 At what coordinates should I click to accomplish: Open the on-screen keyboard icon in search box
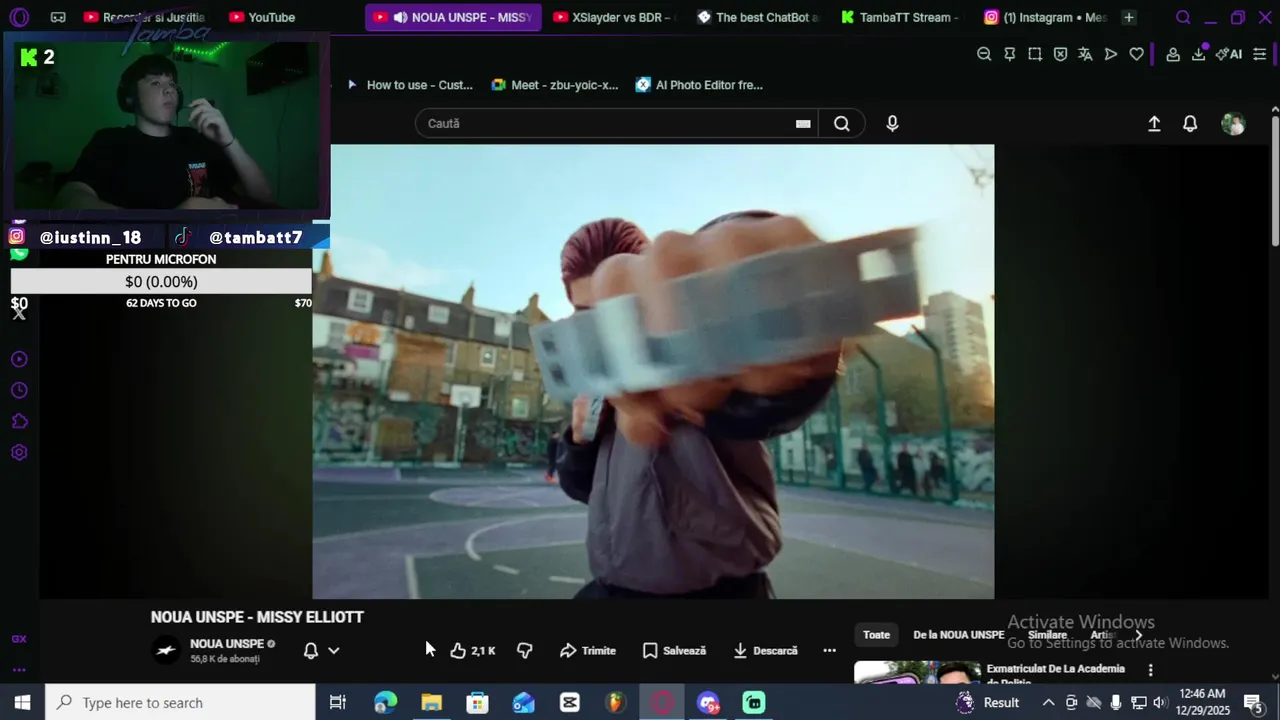point(802,124)
